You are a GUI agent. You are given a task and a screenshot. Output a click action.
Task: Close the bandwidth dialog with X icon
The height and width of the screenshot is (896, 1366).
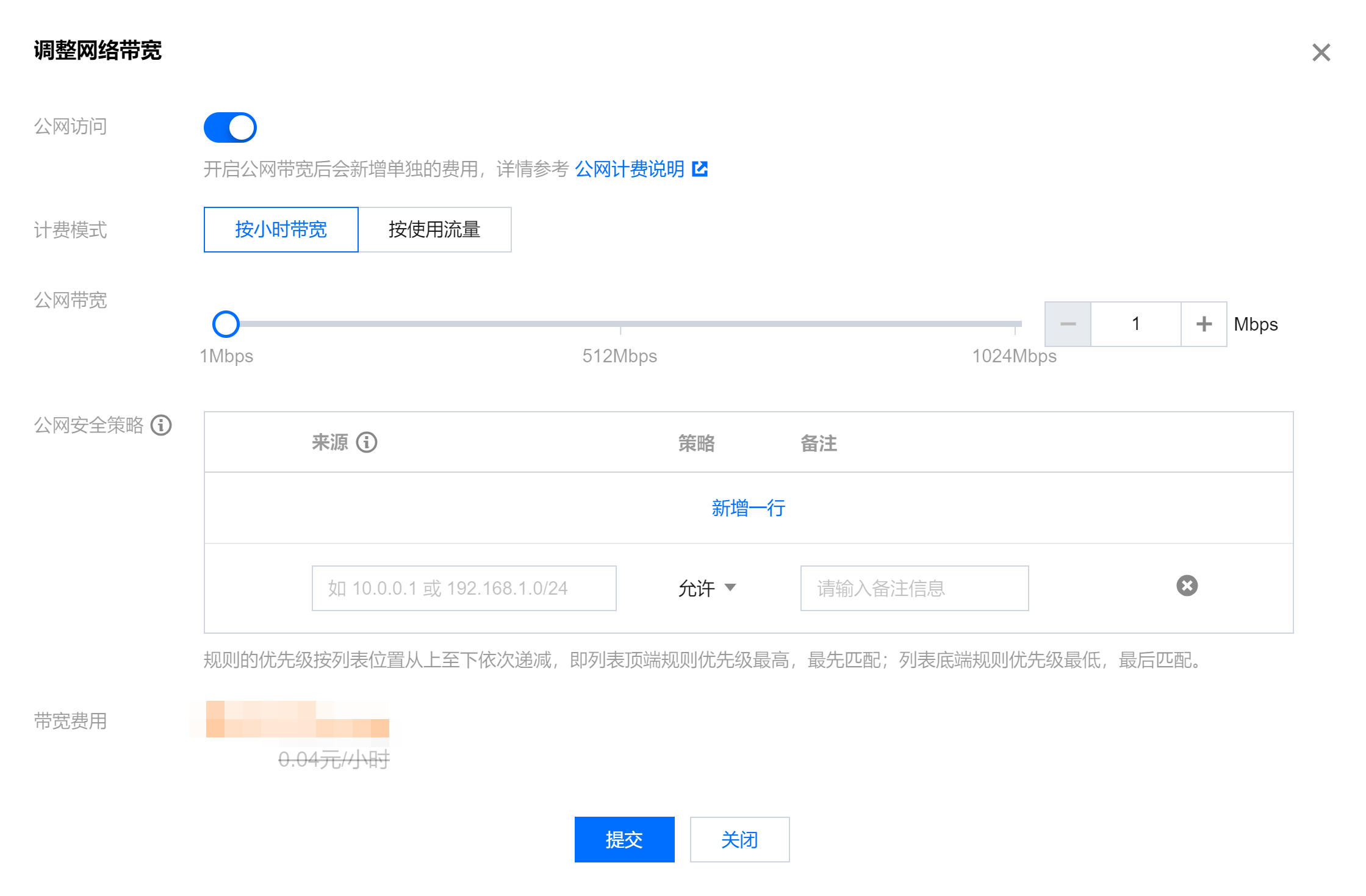(1321, 52)
